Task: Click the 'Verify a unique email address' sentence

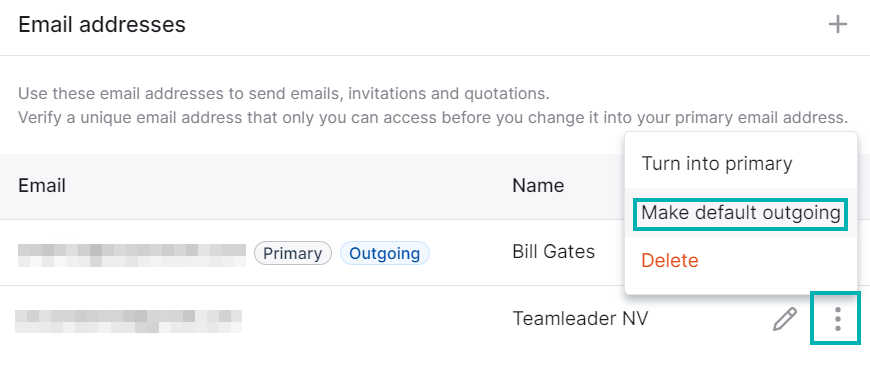Action: point(433,118)
